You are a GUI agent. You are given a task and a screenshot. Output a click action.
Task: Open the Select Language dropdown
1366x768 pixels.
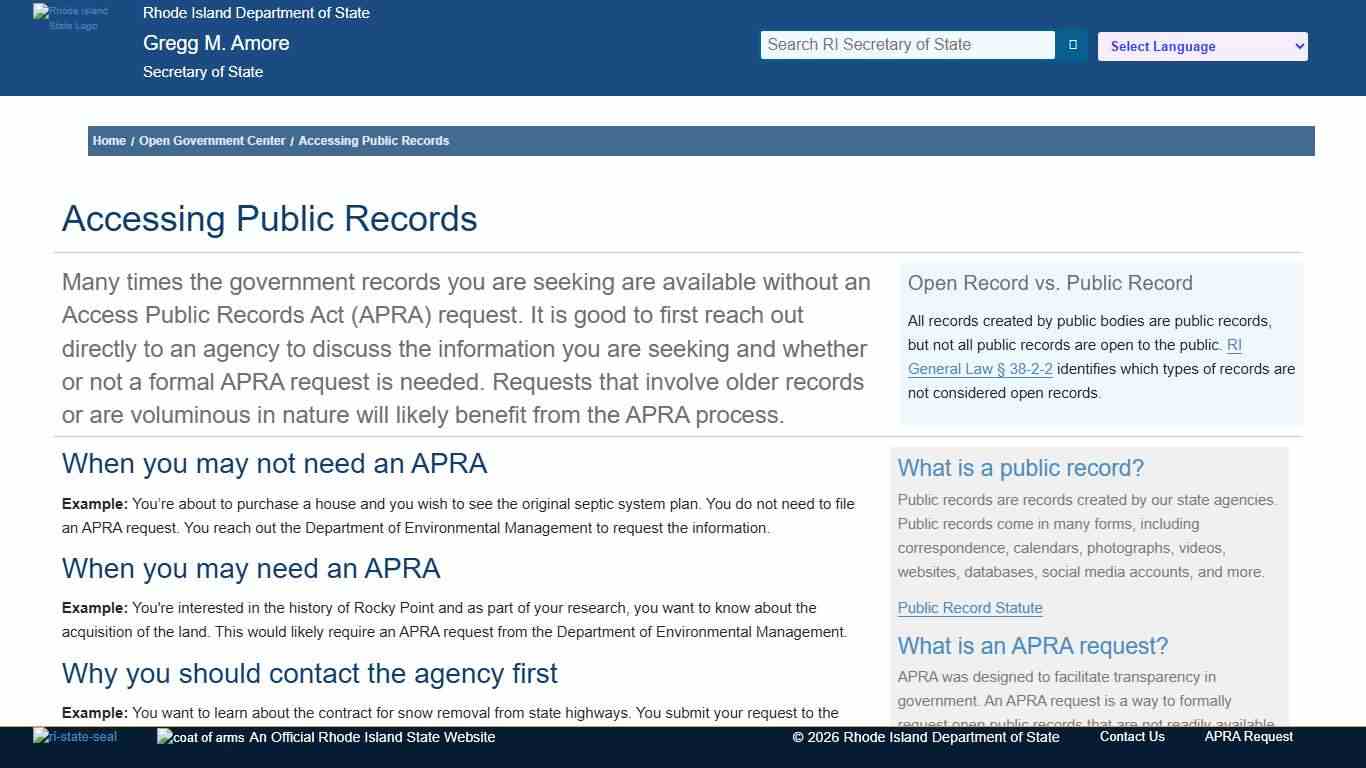click(x=1202, y=46)
